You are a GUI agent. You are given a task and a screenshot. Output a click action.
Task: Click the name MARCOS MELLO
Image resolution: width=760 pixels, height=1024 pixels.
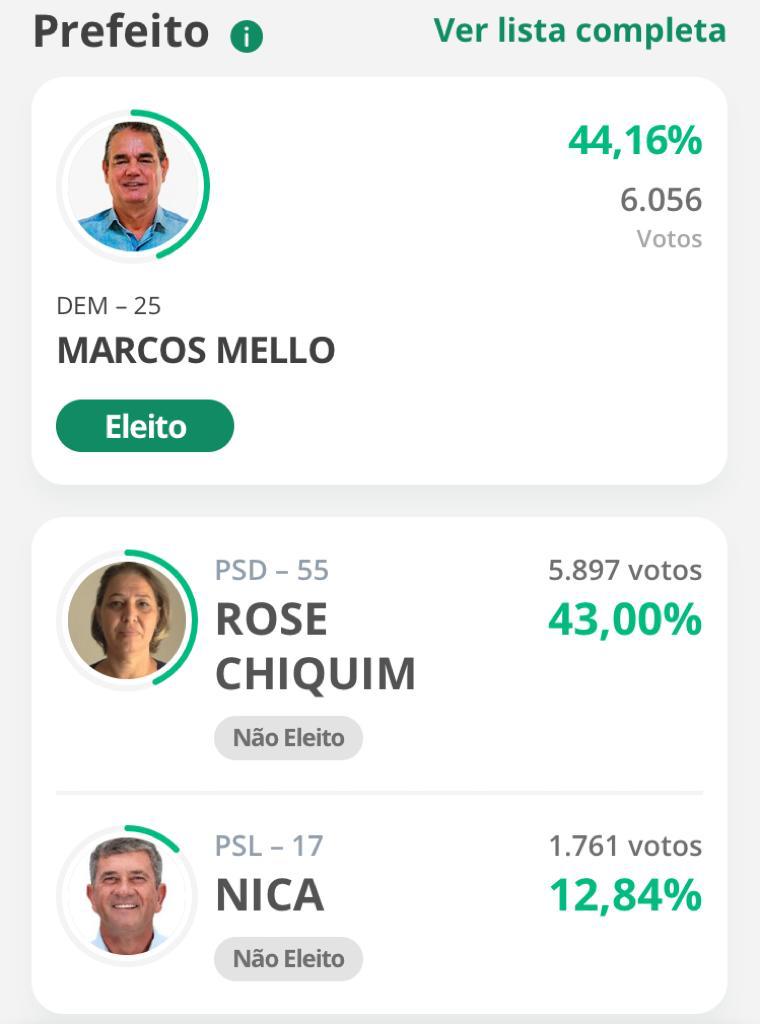196,350
